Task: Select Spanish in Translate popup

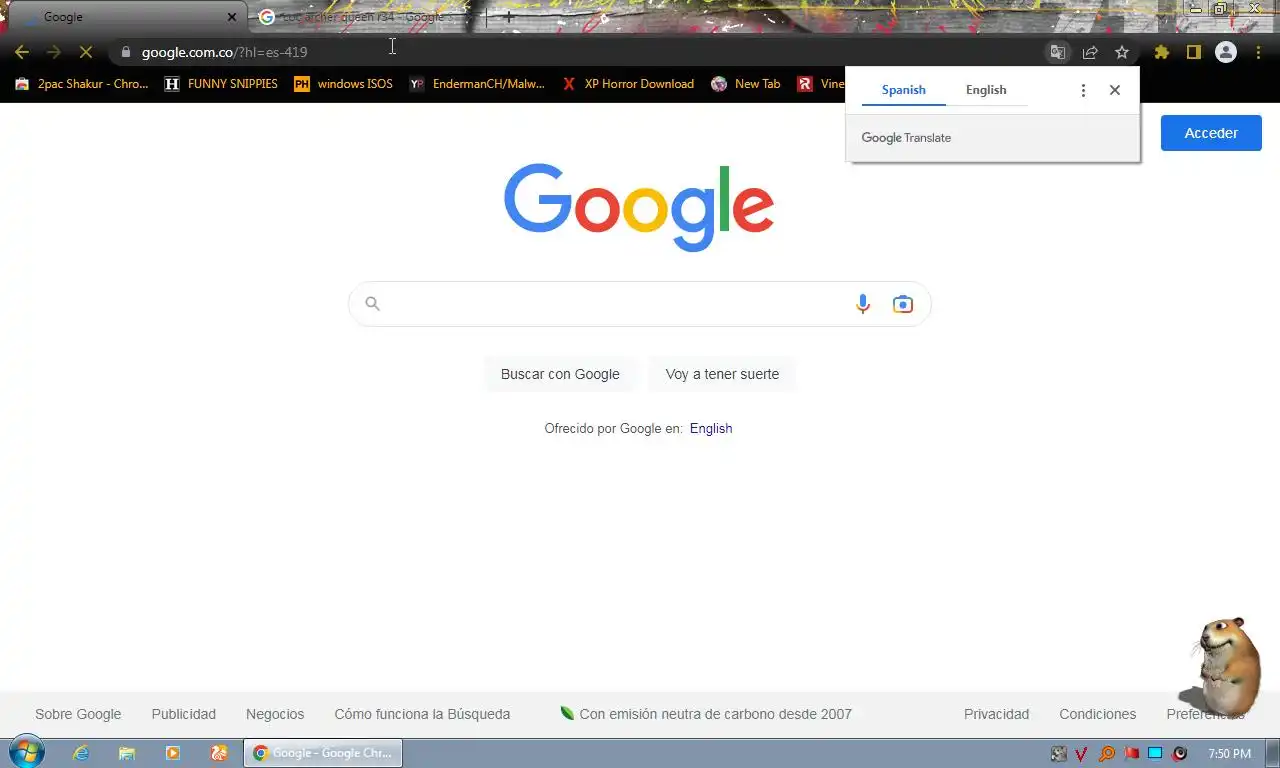Action: point(903,90)
